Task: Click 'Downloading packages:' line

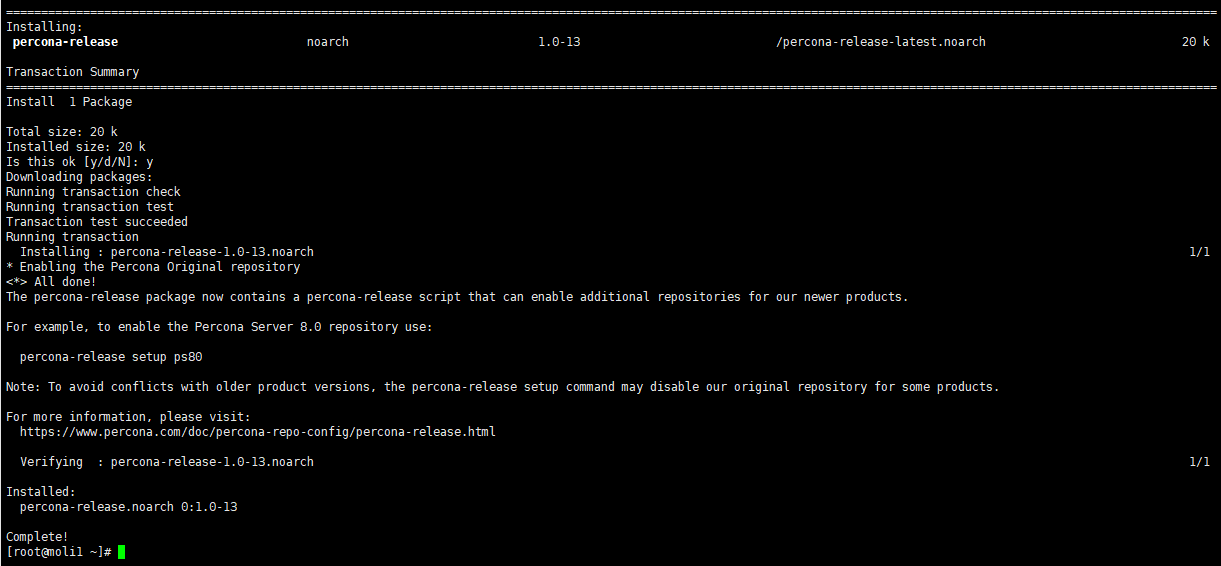Action: click(80, 177)
